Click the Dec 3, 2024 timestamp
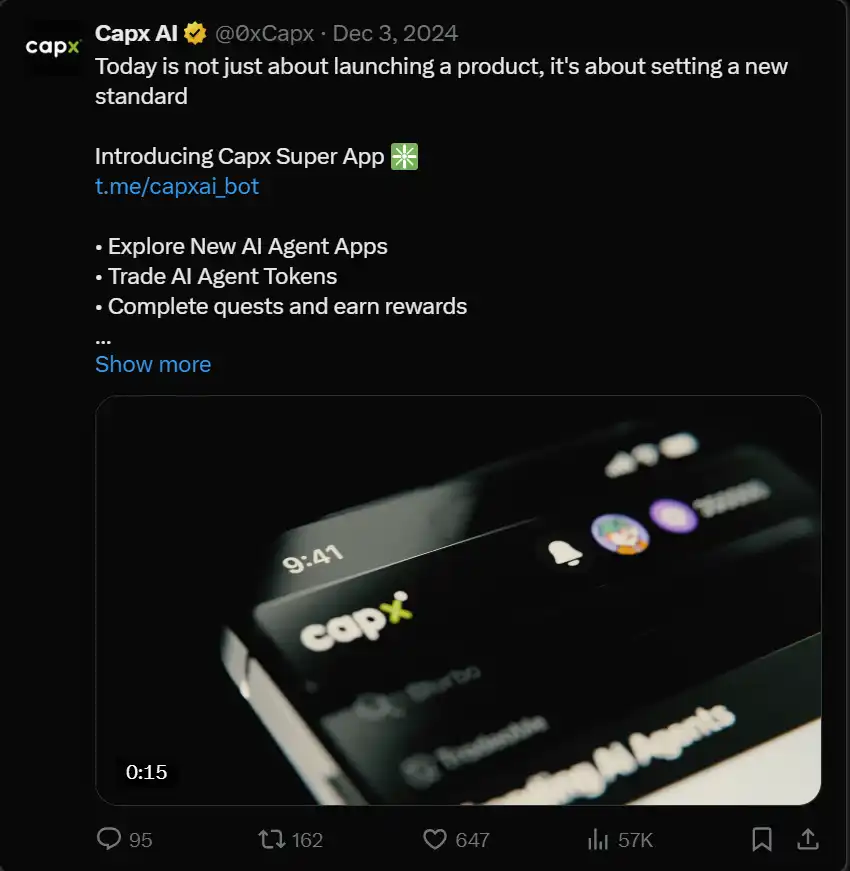This screenshot has height=871, width=850. [395, 34]
